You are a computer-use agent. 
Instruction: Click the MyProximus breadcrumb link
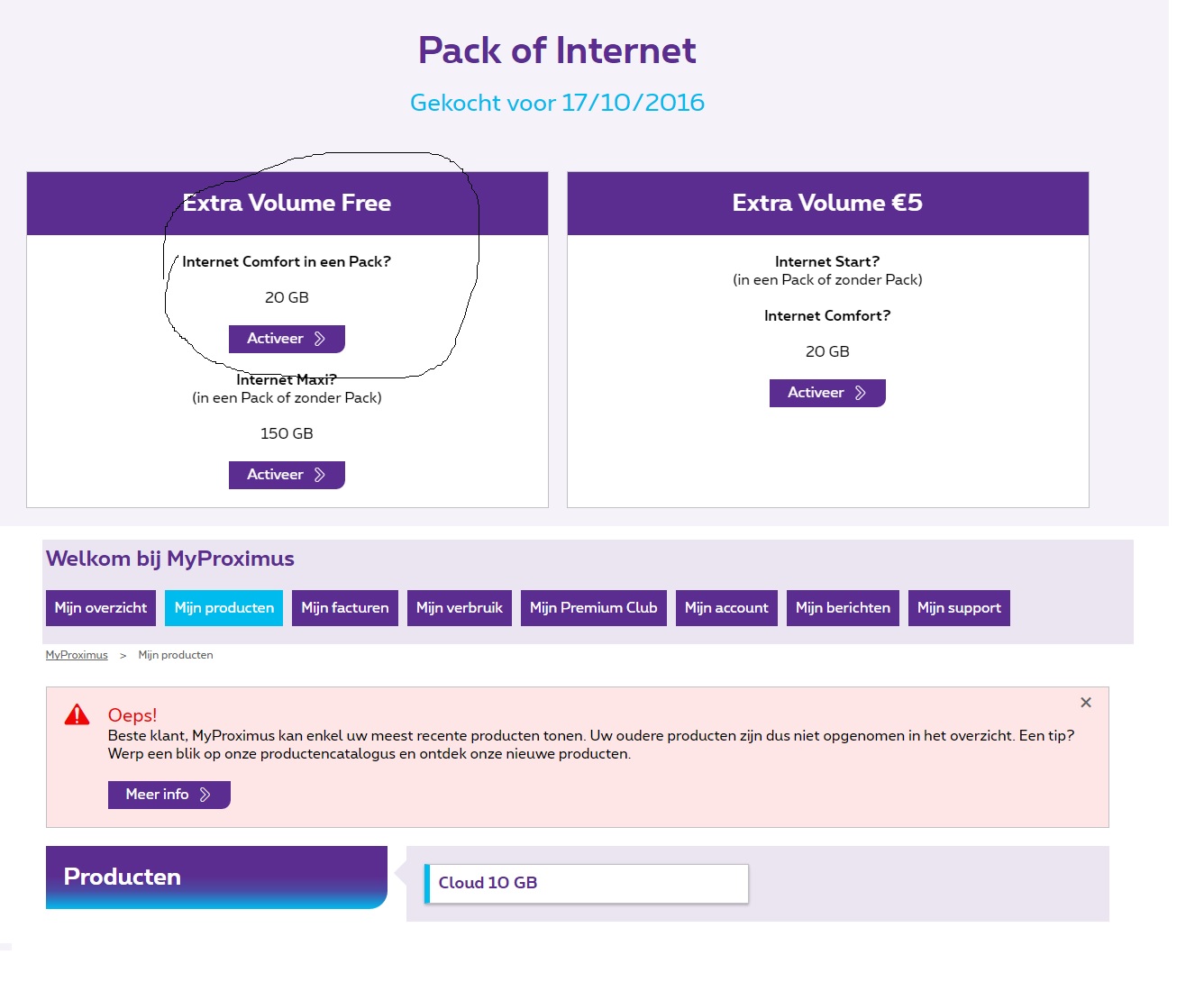pyautogui.click(x=77, y=655)
